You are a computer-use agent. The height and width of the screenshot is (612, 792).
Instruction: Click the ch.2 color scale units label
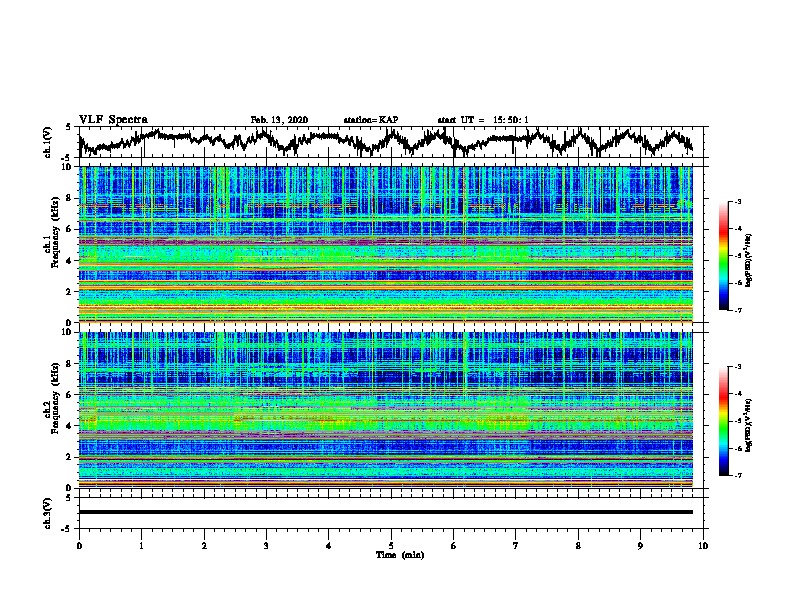click(748, 425)
